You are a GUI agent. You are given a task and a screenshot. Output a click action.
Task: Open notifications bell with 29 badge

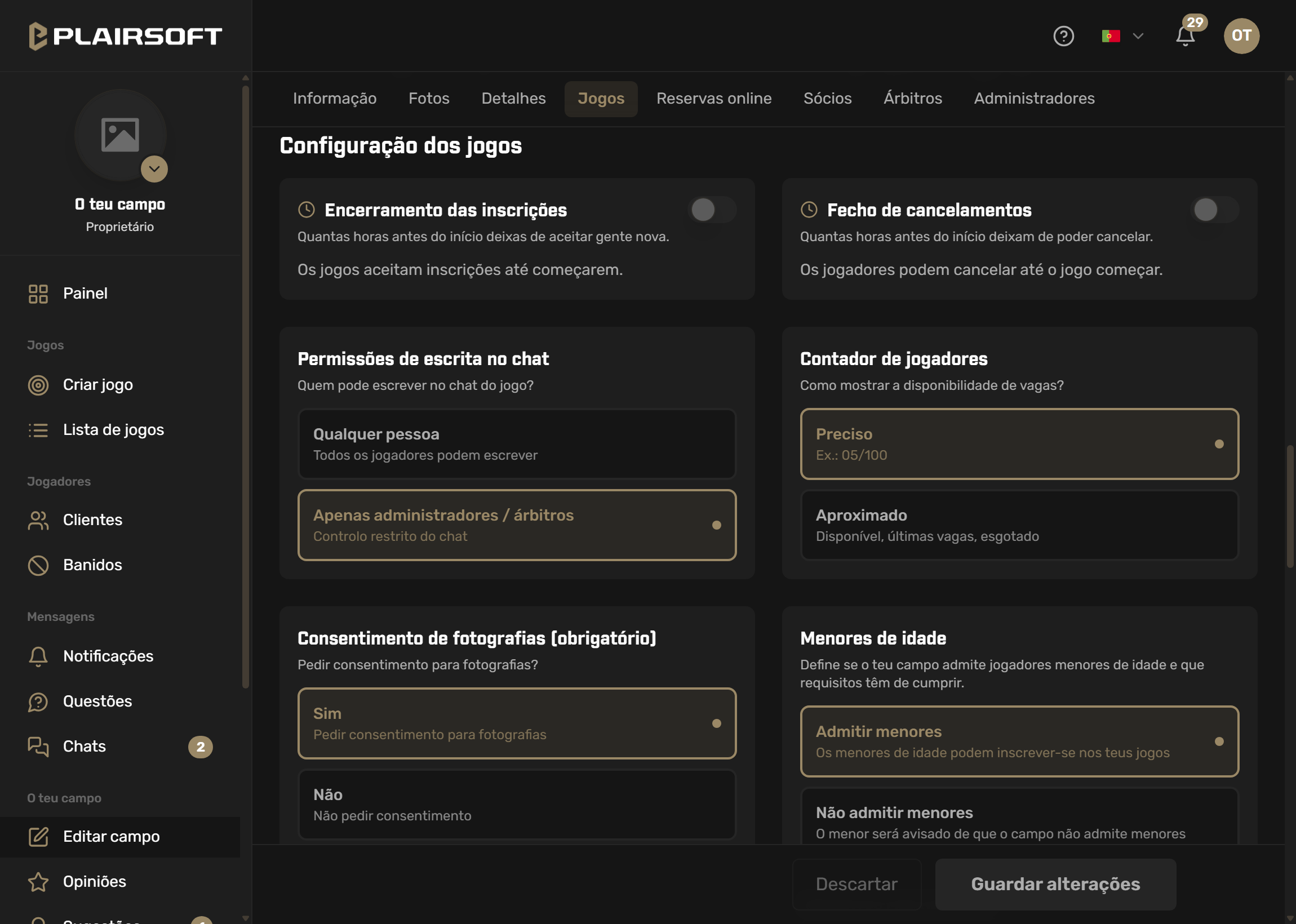[1186, 36]
